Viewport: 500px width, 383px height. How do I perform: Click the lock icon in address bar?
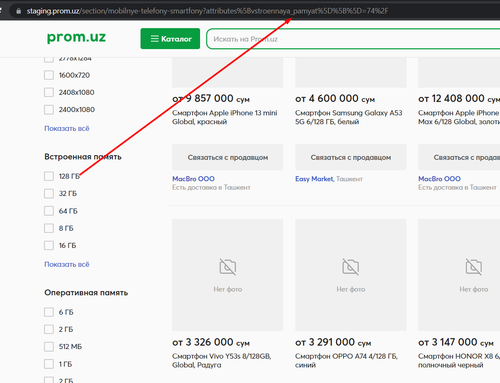pos(19,11)
